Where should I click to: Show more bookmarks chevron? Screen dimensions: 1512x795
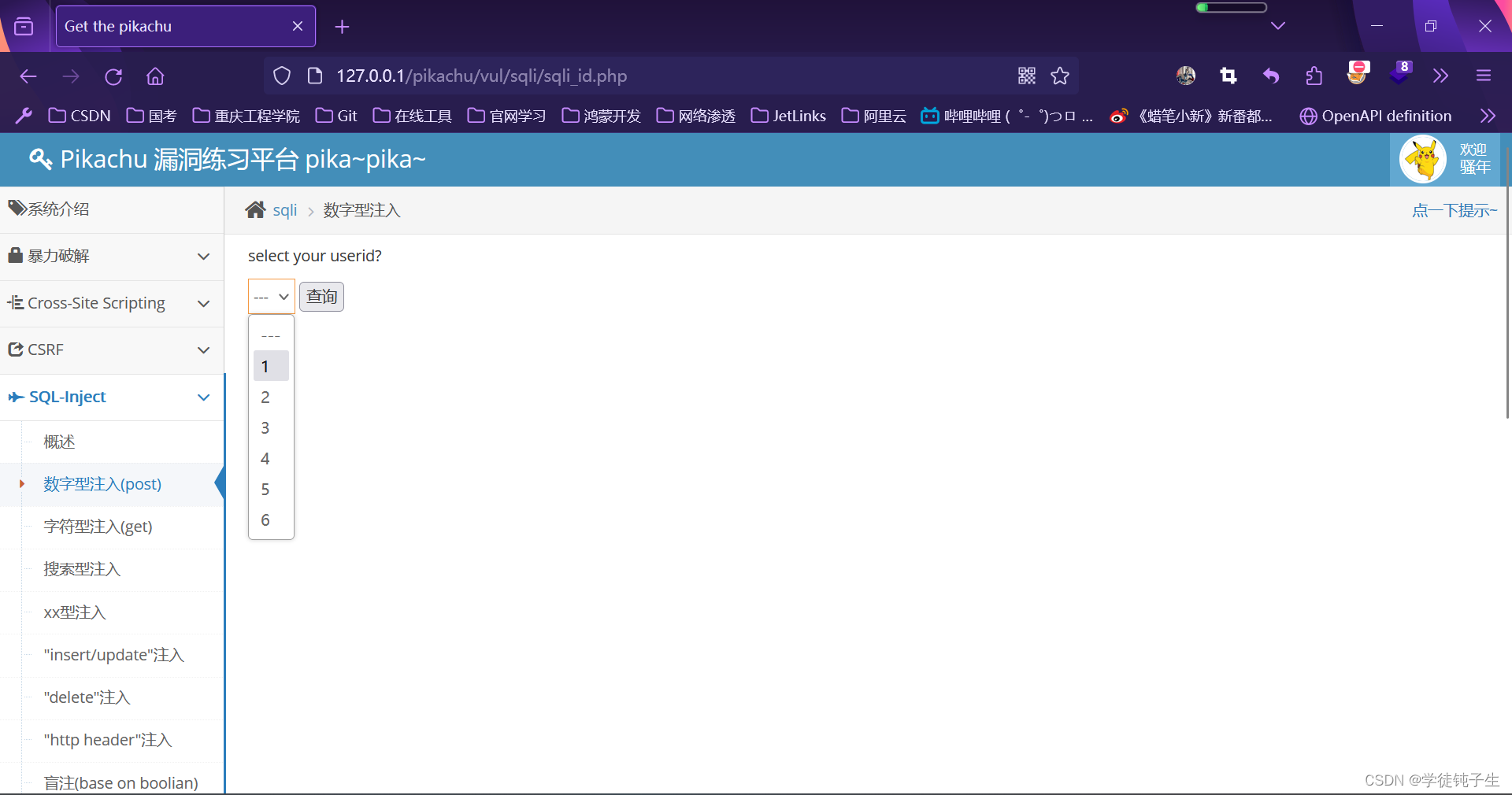pyautogui.click(x=1488, y=116)
